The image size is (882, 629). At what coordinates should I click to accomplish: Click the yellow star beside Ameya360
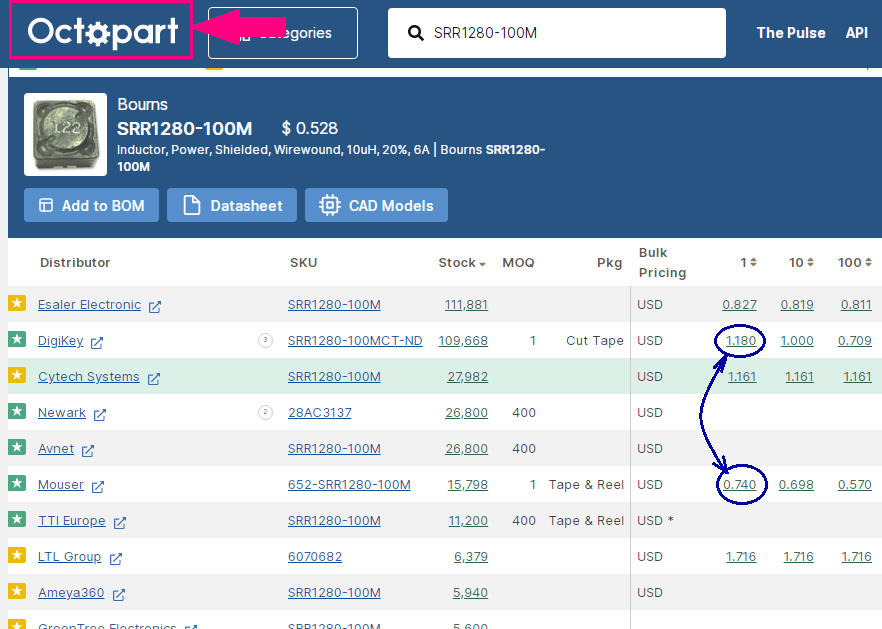point(17,591)
